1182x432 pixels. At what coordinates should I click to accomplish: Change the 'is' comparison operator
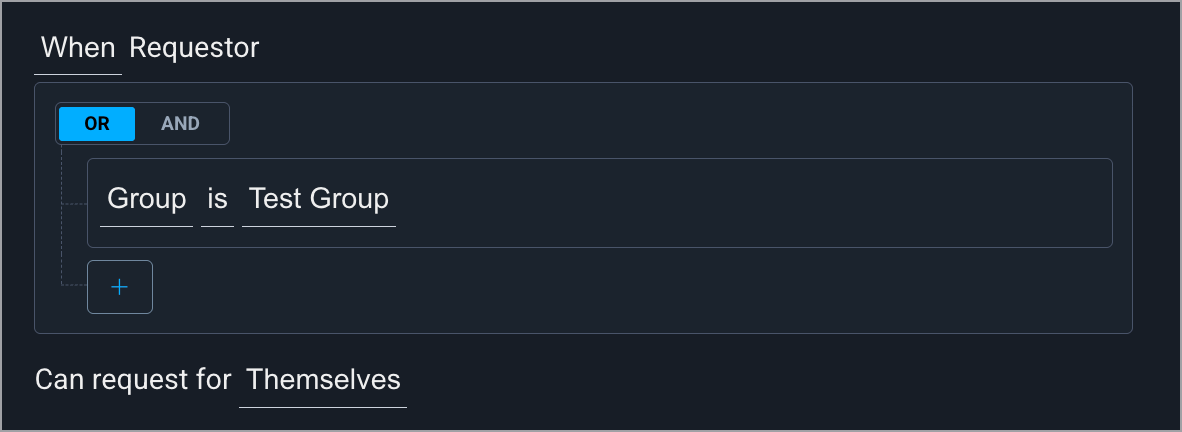point(217,200)
